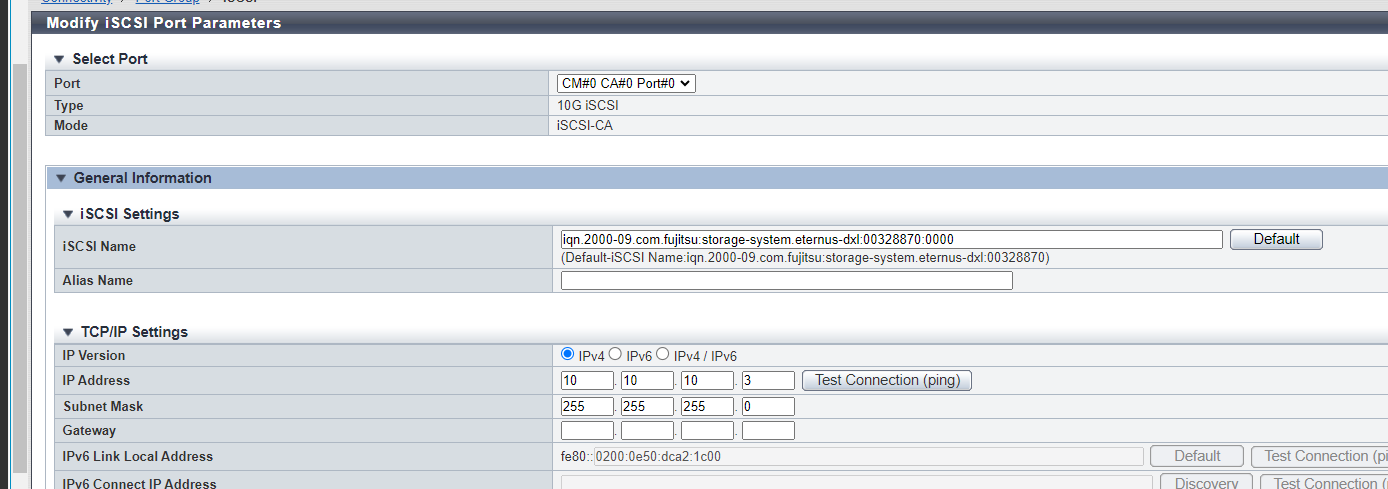Select the IPv6 radio button
Image resolution: width=1388 pixels, height=489 pixels.
[616, 355]
